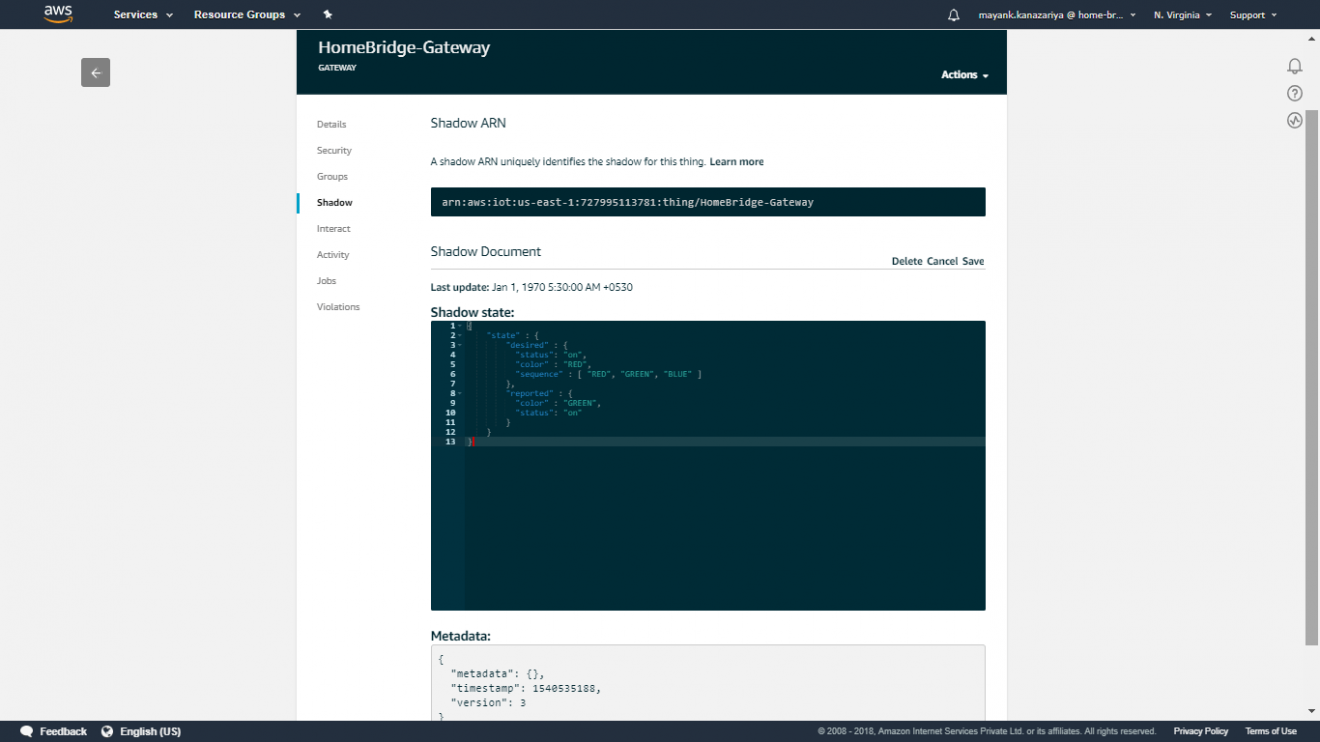Click the "version": 3 metadata line
Image resolution: width=1320 pixels, height=742 pixels.
click(488, 703)
